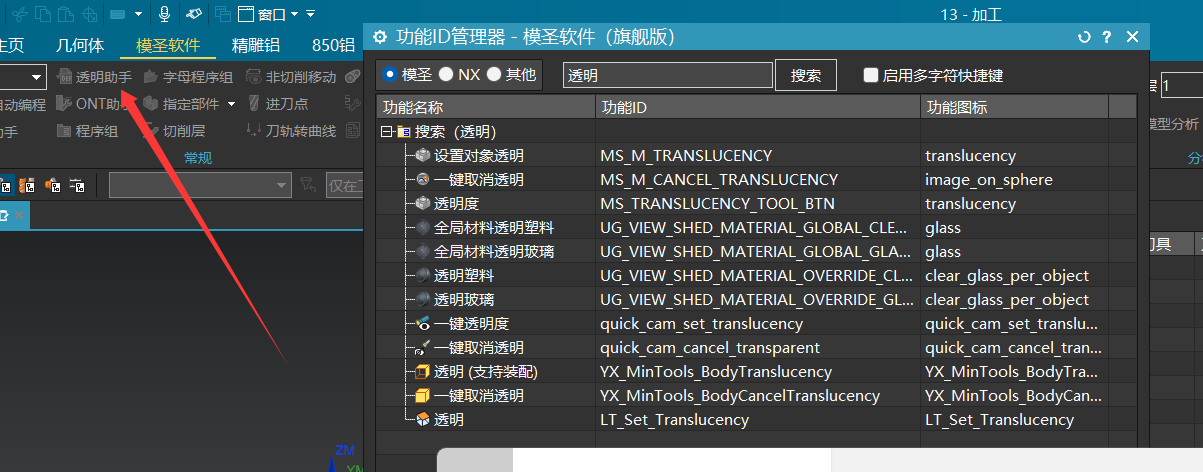
Task: Select the YX_MinTools_BodyTranslucency ID cell
Action: pos(759,371)
